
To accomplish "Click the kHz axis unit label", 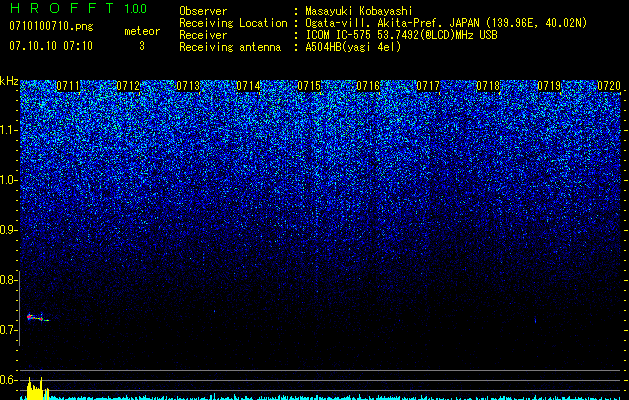I will 9,81.
